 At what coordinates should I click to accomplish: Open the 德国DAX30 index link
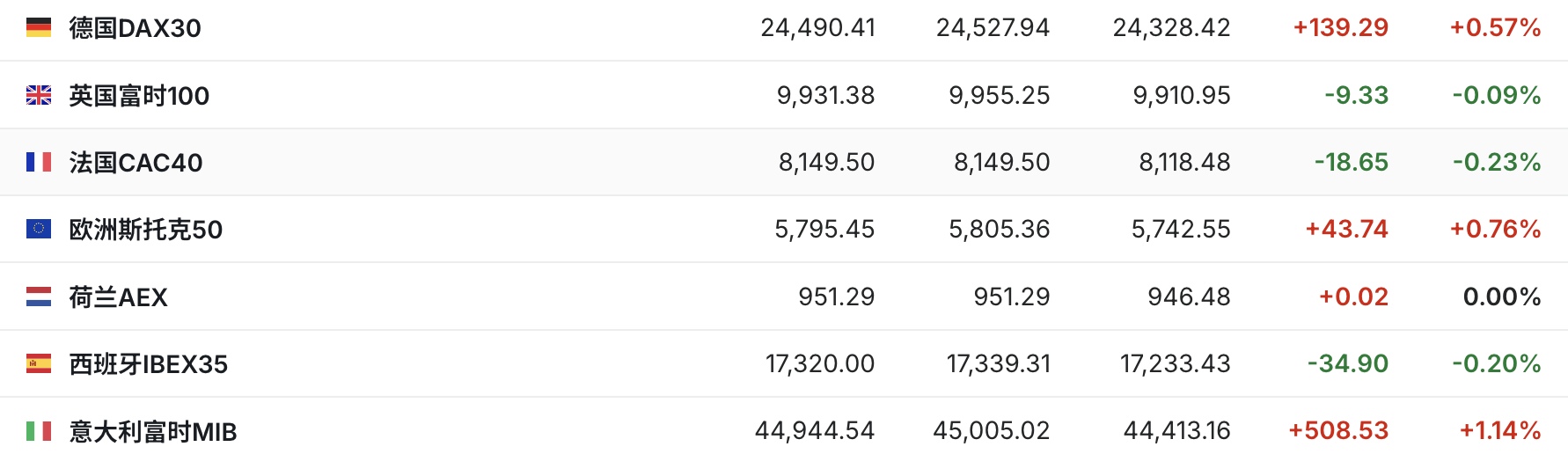(x=136, y=28)
